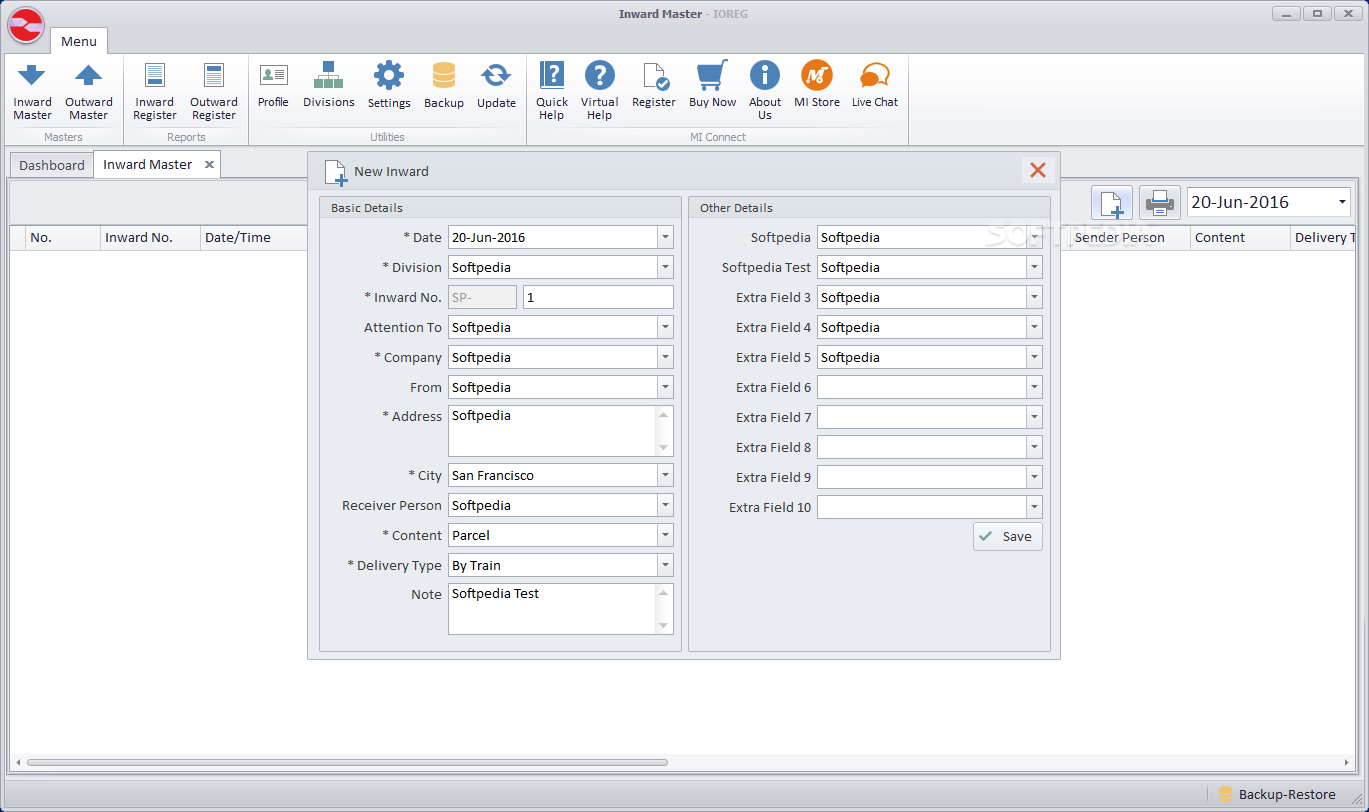Click the Inward No. number field
The width and height of the screenshot is (1369, 812).
click(597, 298)
